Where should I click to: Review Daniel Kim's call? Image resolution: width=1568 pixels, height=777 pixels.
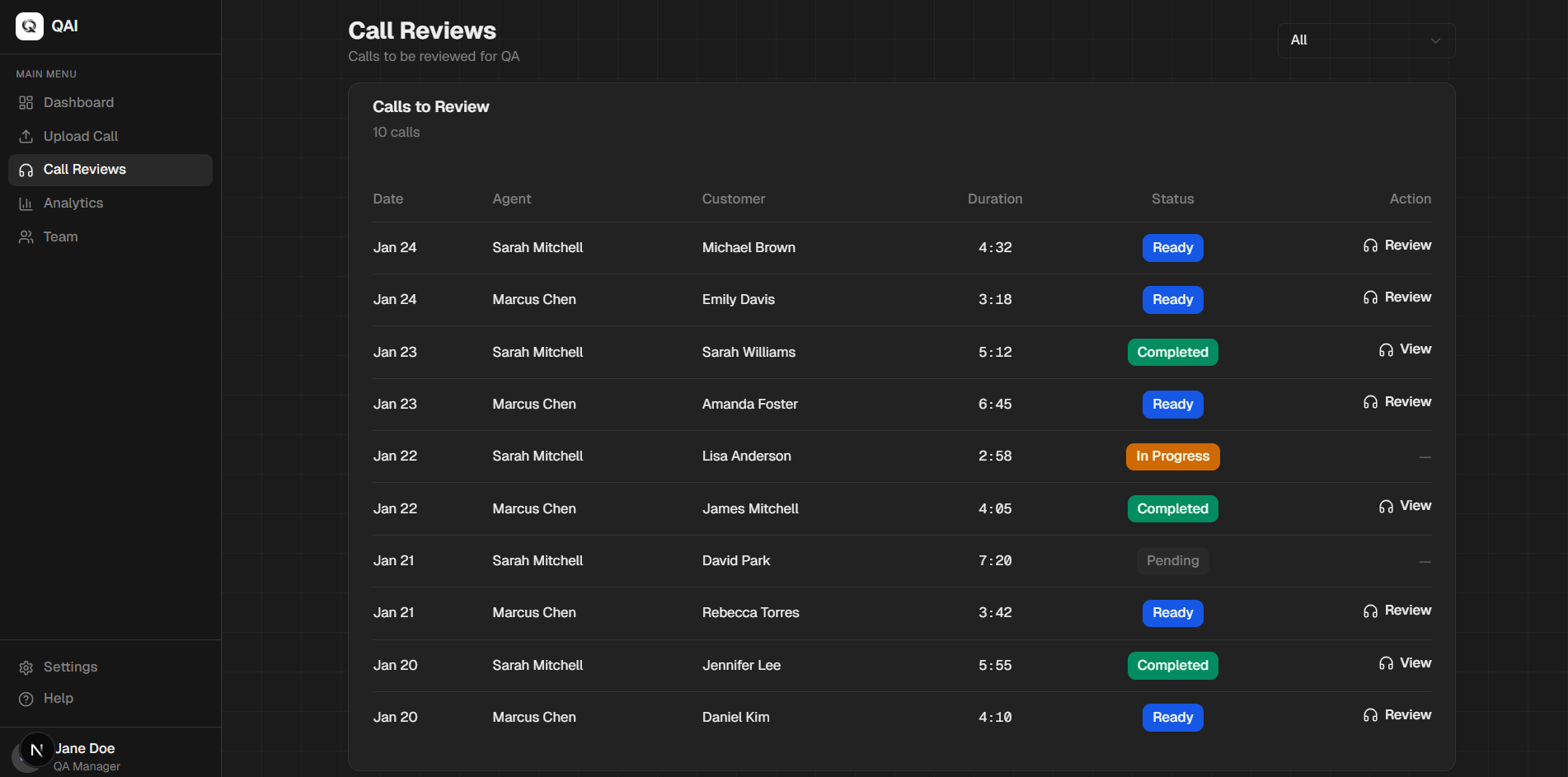pyautogui.click(x=1397, y=715)
